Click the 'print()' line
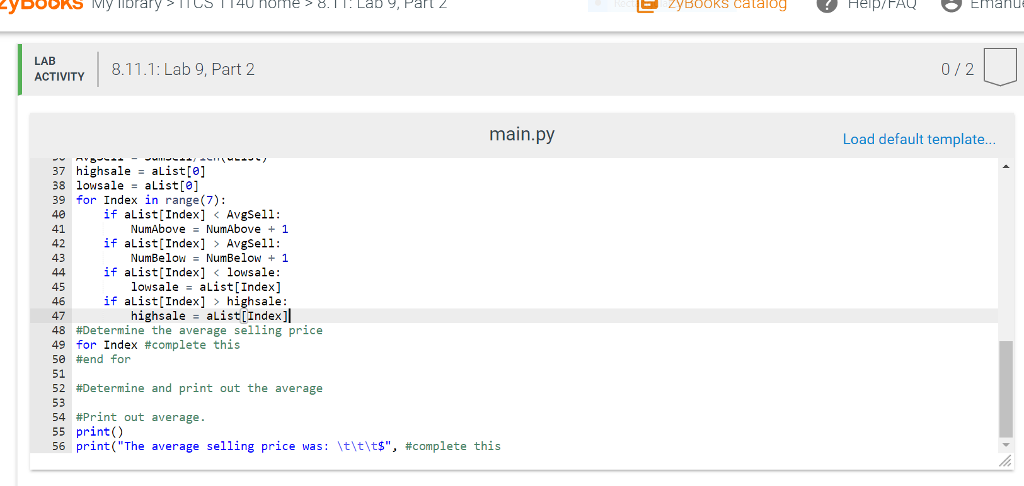Viewport: 1024px width, 486px height. click(x=99, y=432)
